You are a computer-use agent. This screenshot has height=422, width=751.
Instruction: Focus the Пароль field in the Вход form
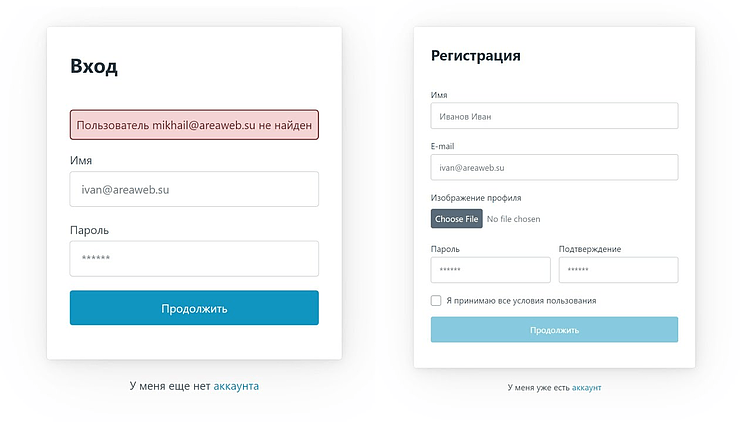click(194, 258)
